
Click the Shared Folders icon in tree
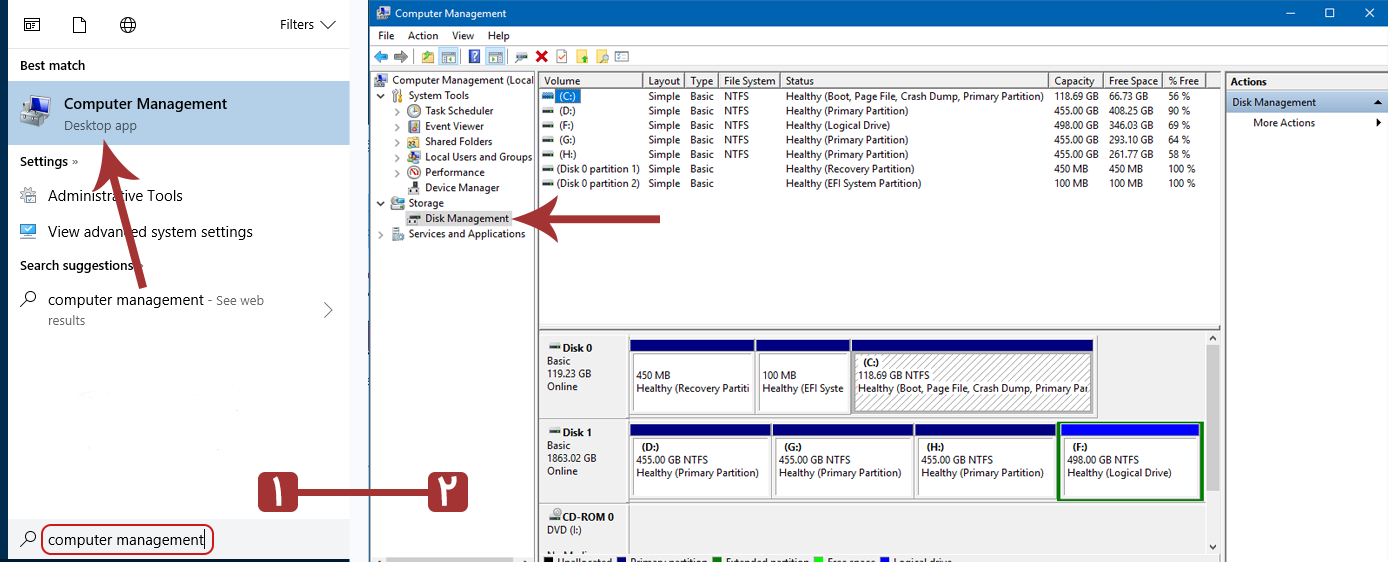point(414,141)
